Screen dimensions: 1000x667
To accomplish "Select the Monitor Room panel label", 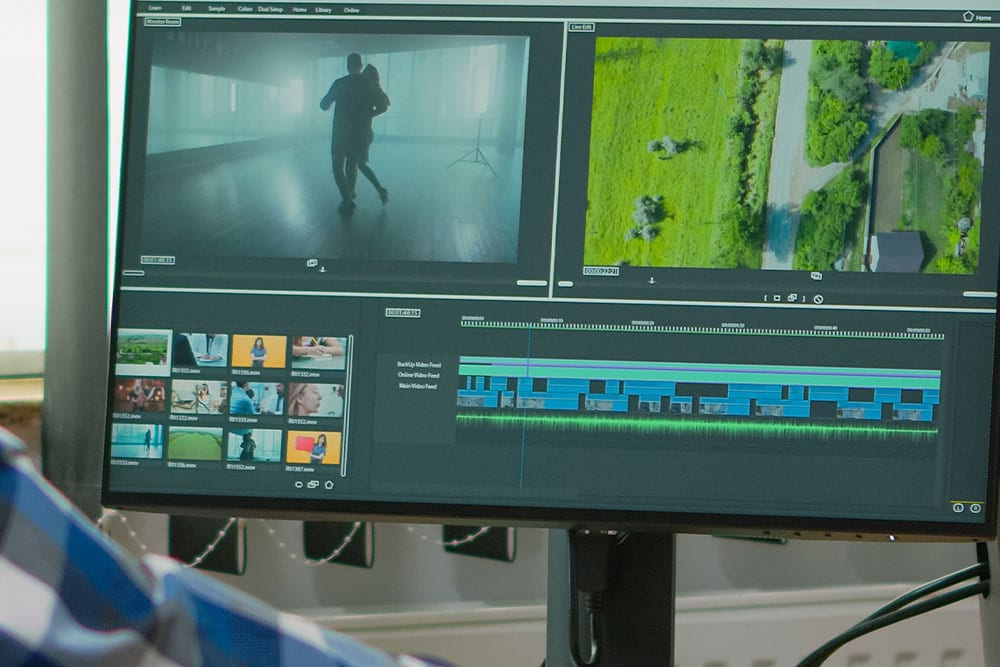I will click(x=163, y=22).
